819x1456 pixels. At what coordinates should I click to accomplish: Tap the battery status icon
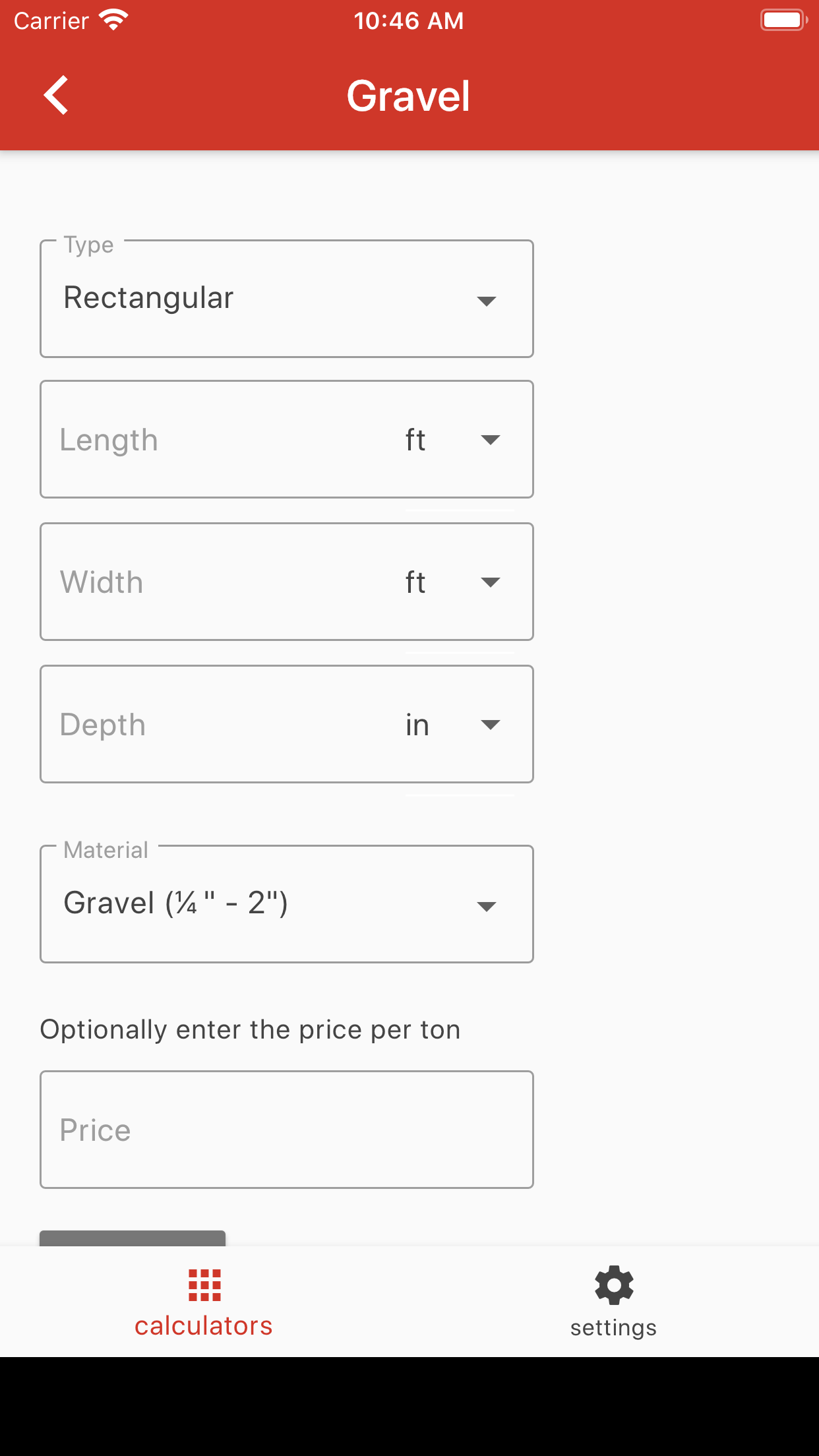coord(783,20)
